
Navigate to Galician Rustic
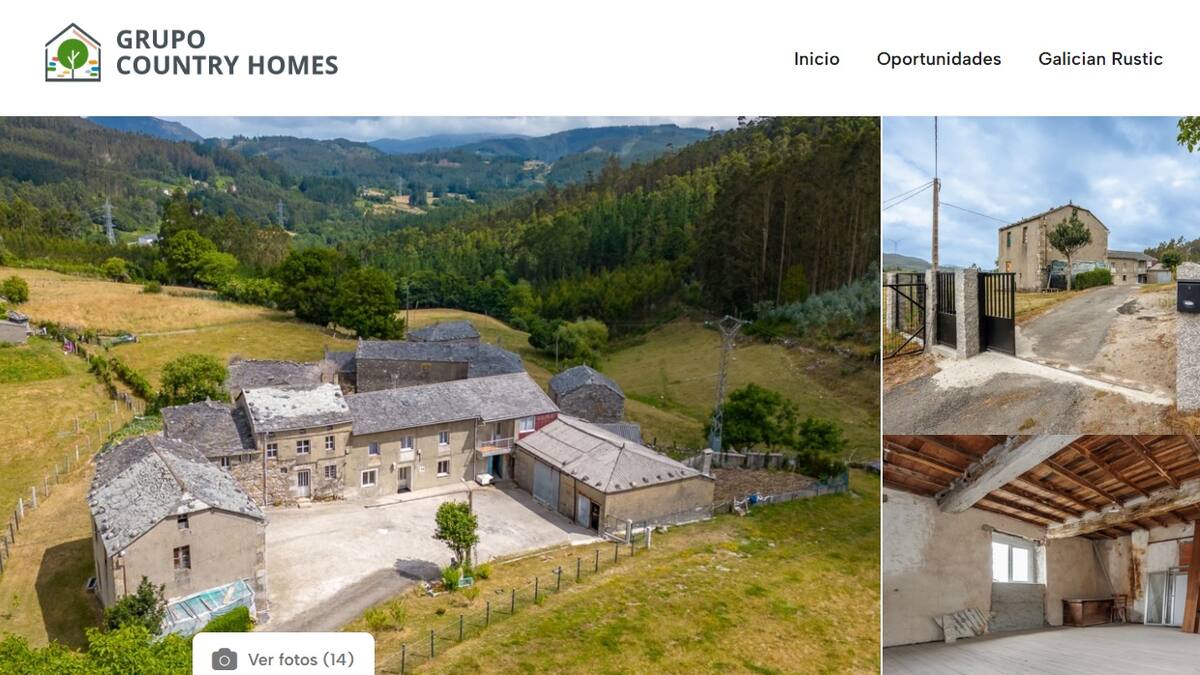click(1100, 59)
